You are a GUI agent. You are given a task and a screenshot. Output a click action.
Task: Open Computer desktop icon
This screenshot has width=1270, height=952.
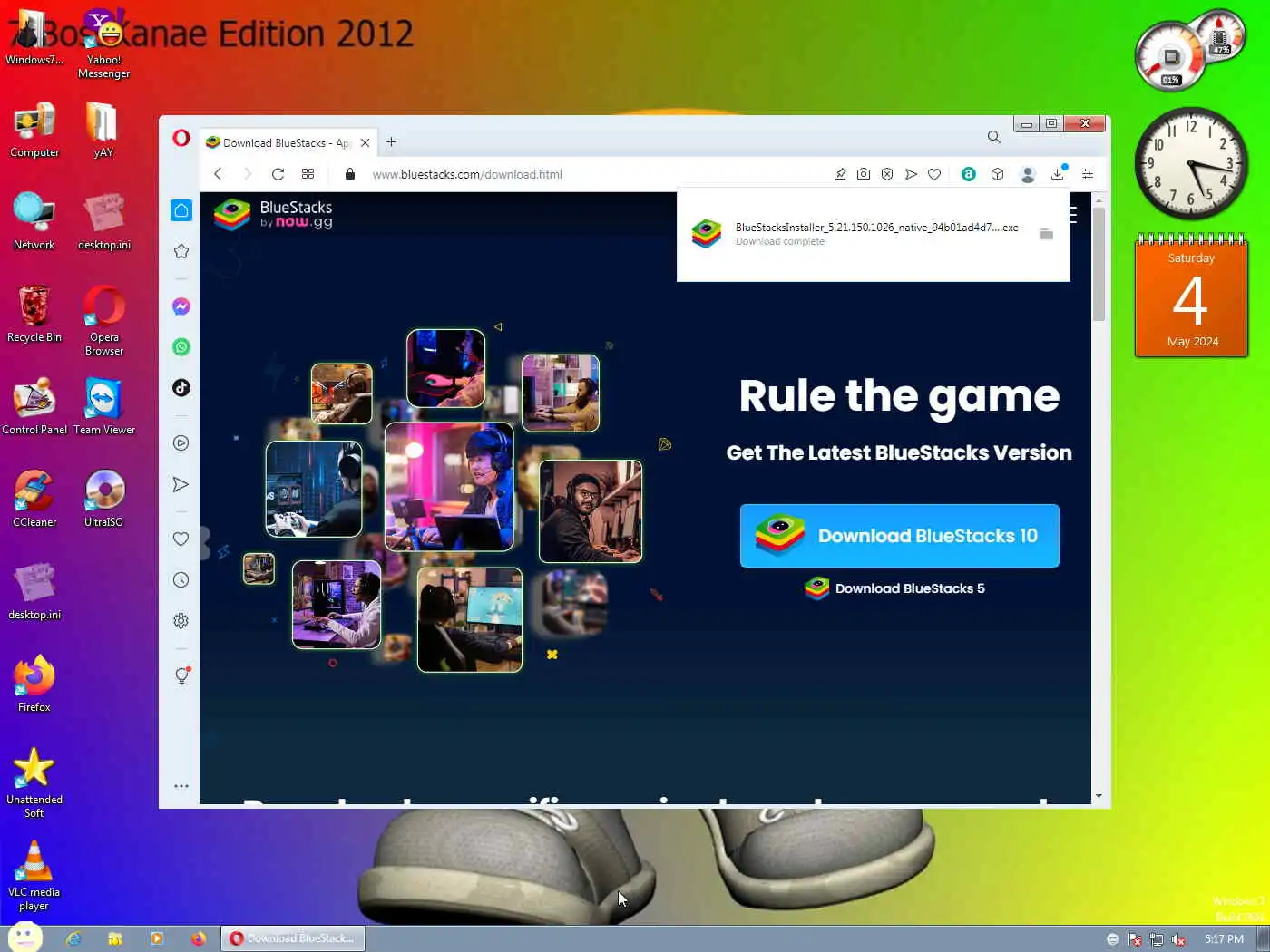click(x=34, y=131)
